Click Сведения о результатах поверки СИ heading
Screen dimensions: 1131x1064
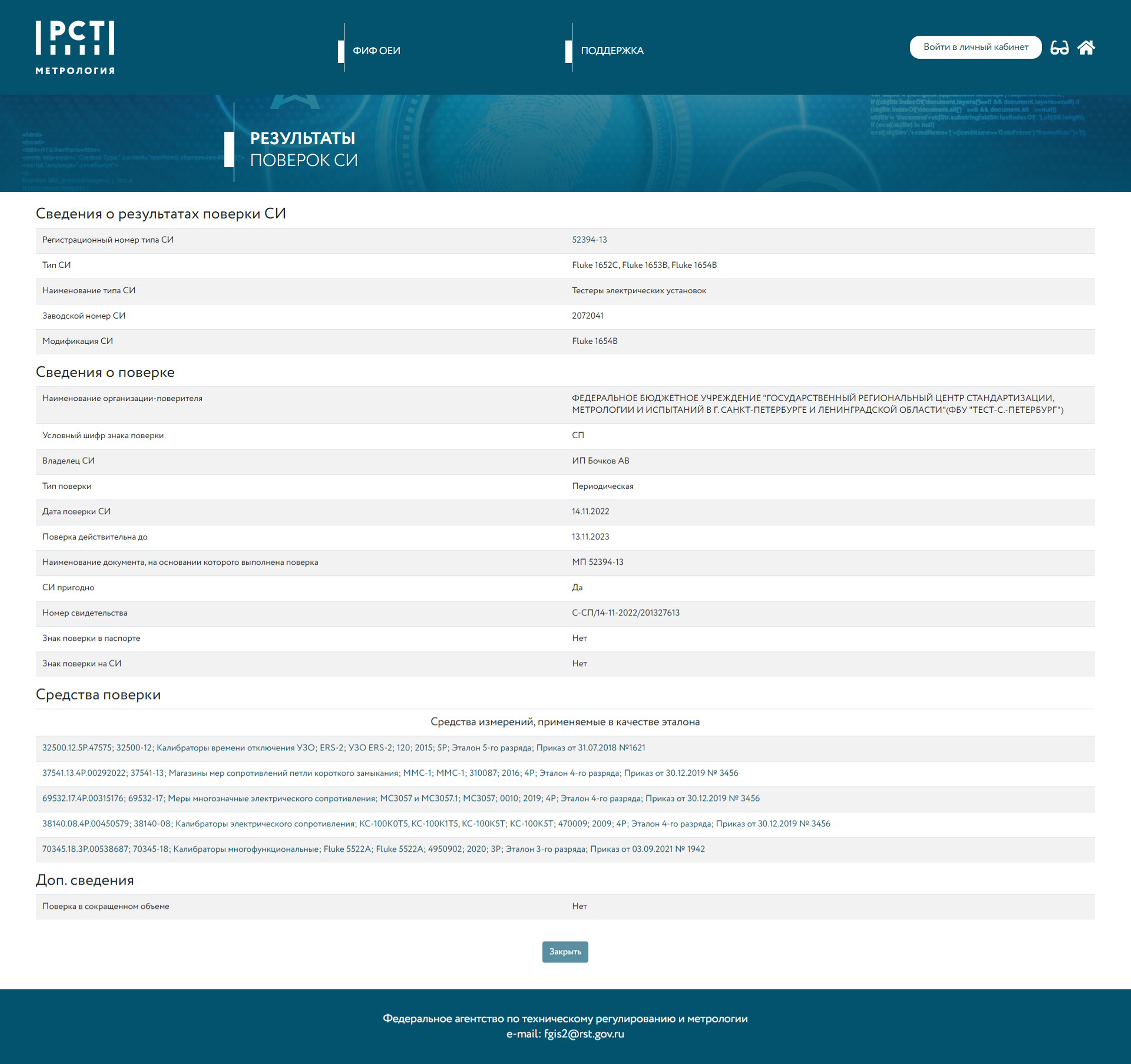pos(161,214)
